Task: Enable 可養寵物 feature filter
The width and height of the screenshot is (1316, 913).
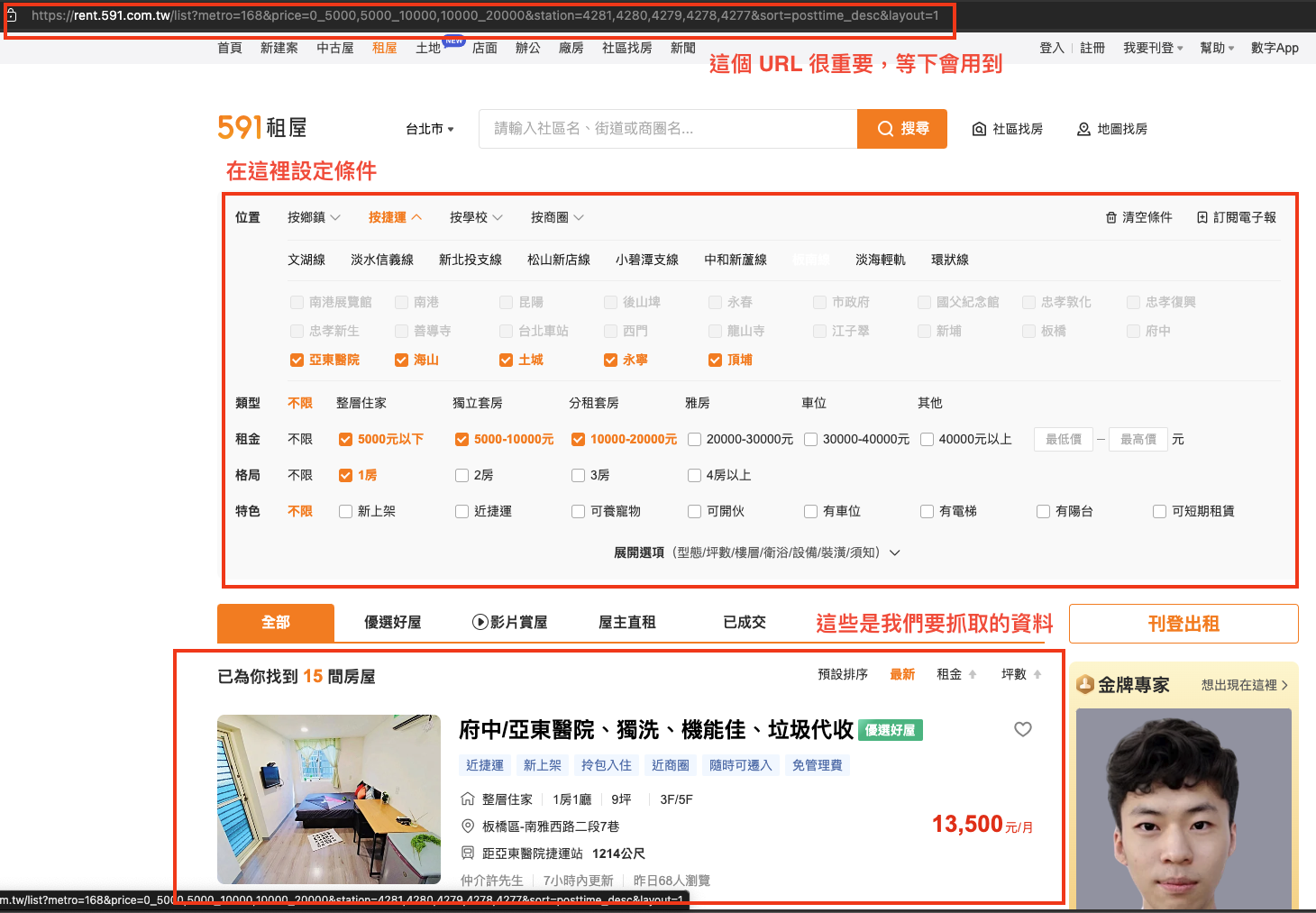Action: point(578,511)
